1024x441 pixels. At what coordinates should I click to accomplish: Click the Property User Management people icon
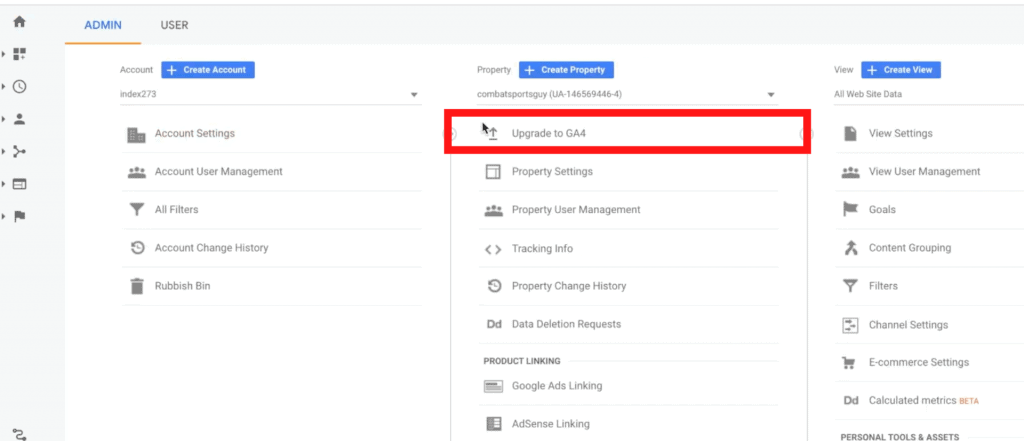click(x=493, y=210)
